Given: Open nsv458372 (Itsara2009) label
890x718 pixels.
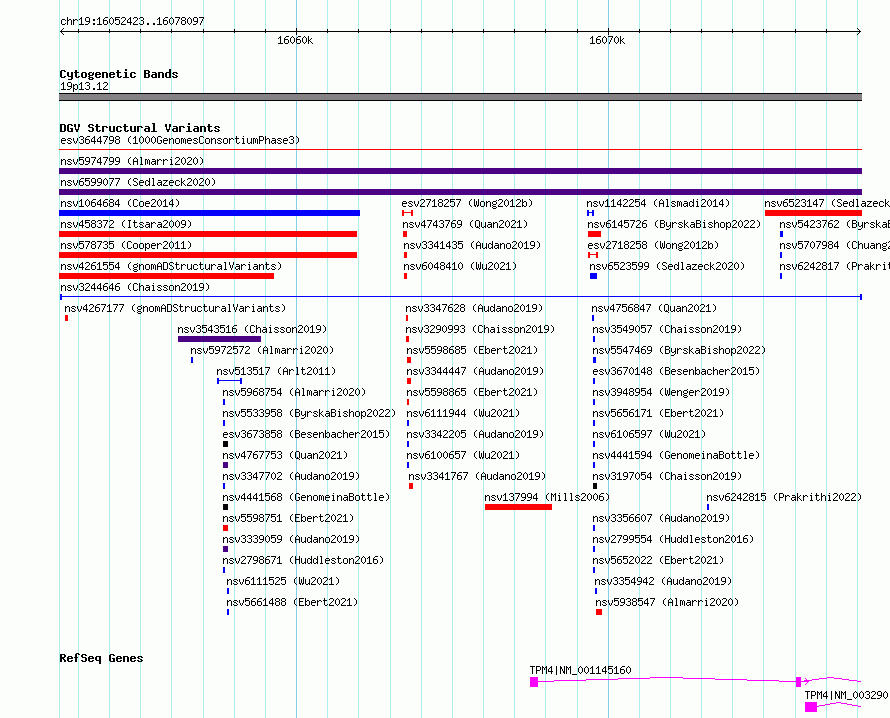Looking at the screenshot, I should 126,224.
